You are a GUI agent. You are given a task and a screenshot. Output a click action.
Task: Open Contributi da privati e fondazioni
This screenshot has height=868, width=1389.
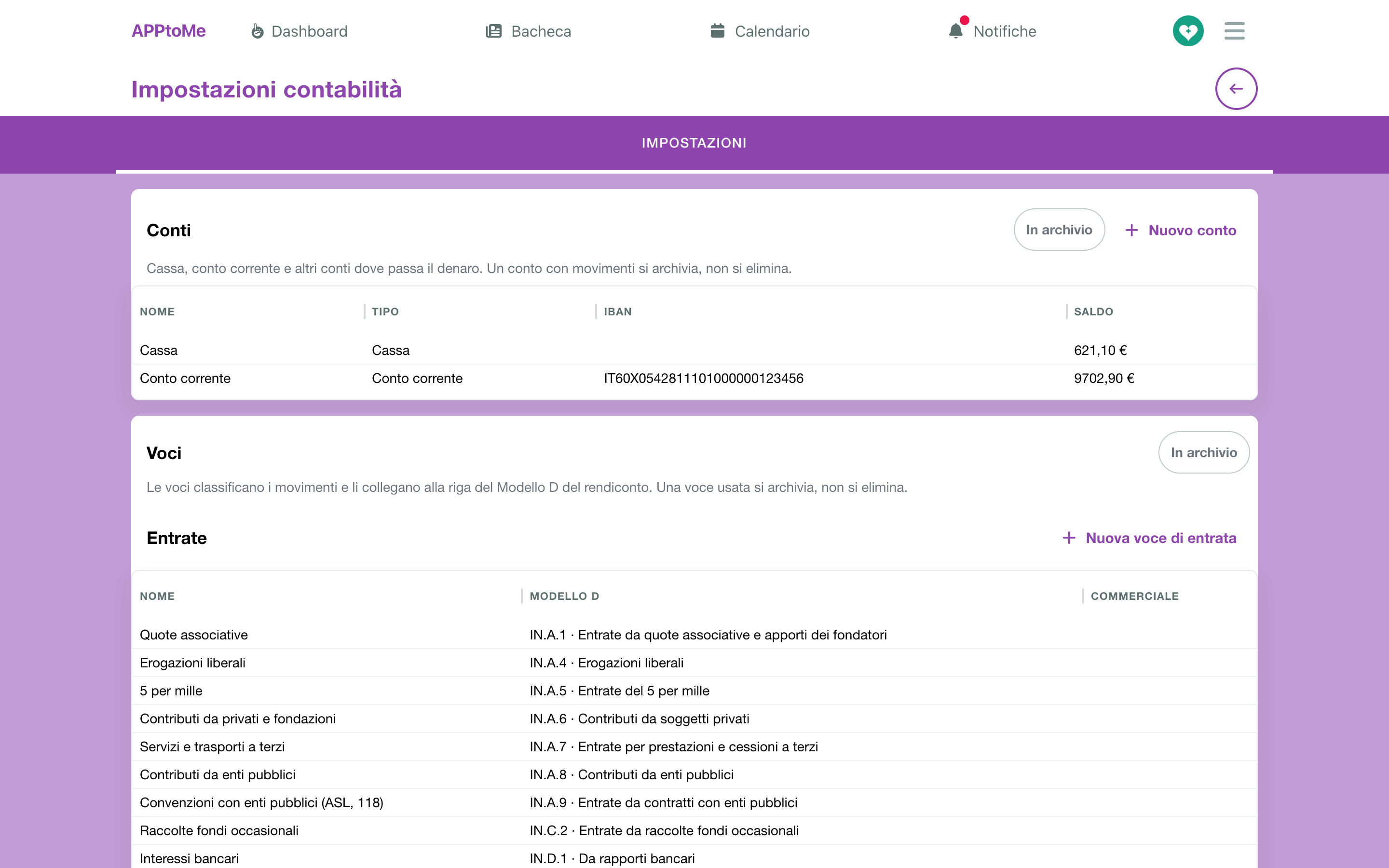pos(238,719)
